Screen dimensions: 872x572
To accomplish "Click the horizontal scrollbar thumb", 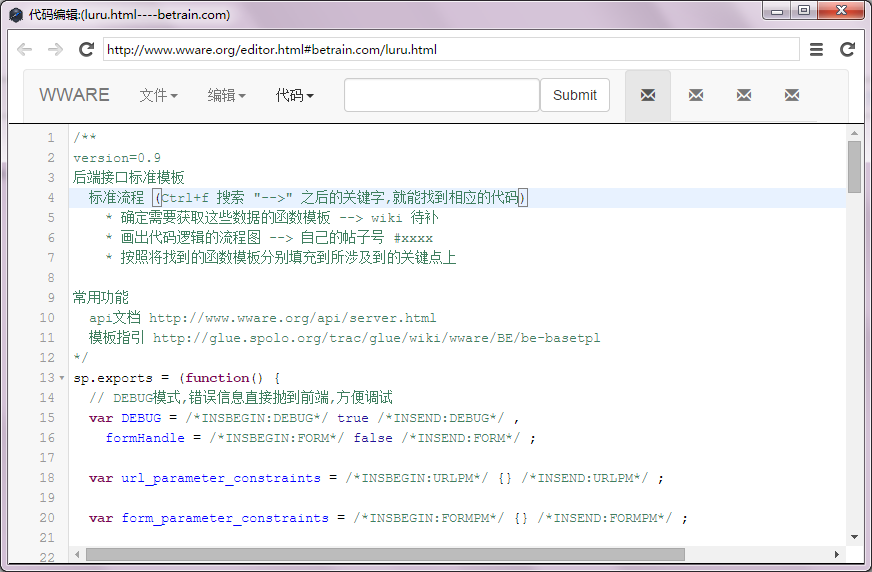I will pos(385,554).
